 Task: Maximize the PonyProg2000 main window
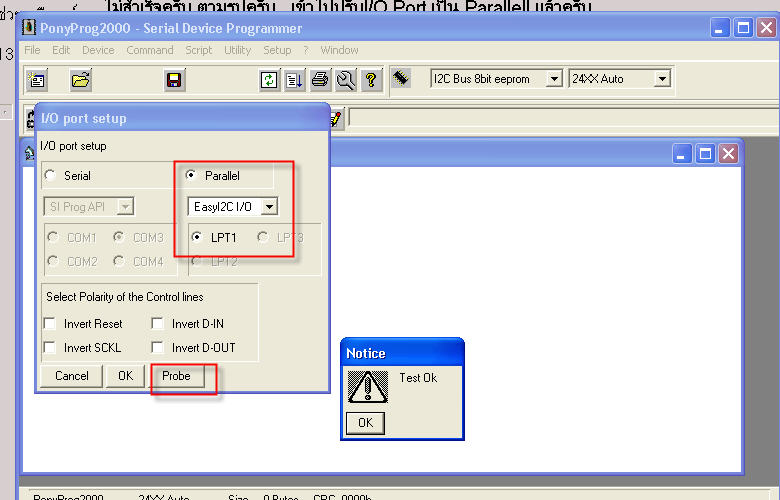pyautogui.click(x=743, y=27)
